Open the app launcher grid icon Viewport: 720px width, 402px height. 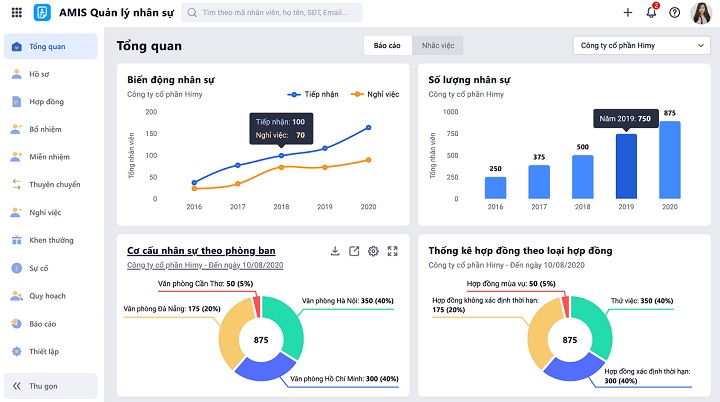tap(17, 12)
